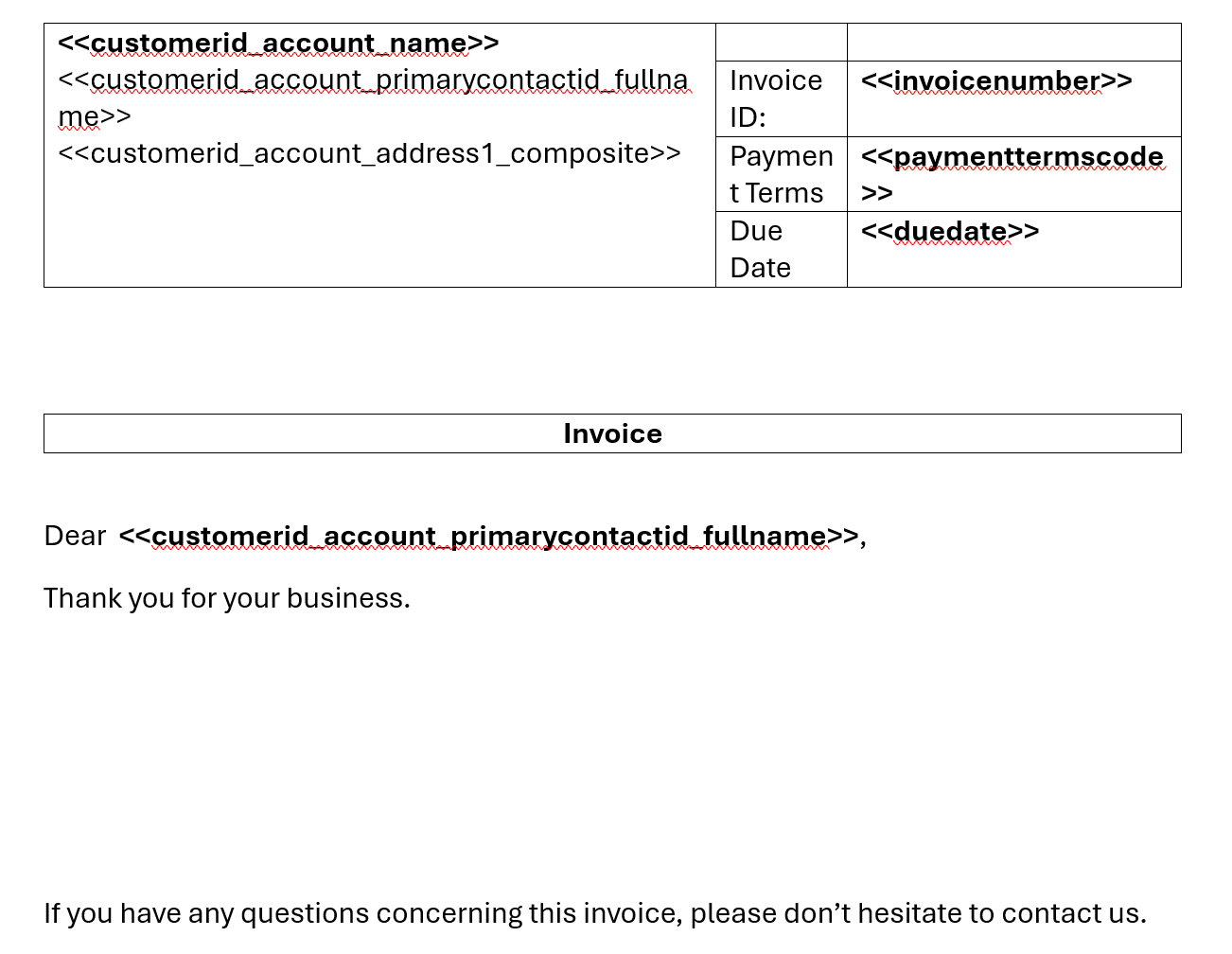This screenshot has height=954, width=1232.
Task: Click the 'Payment Terms' label cell
Action: pyautogui.click(x=781, y=174)
